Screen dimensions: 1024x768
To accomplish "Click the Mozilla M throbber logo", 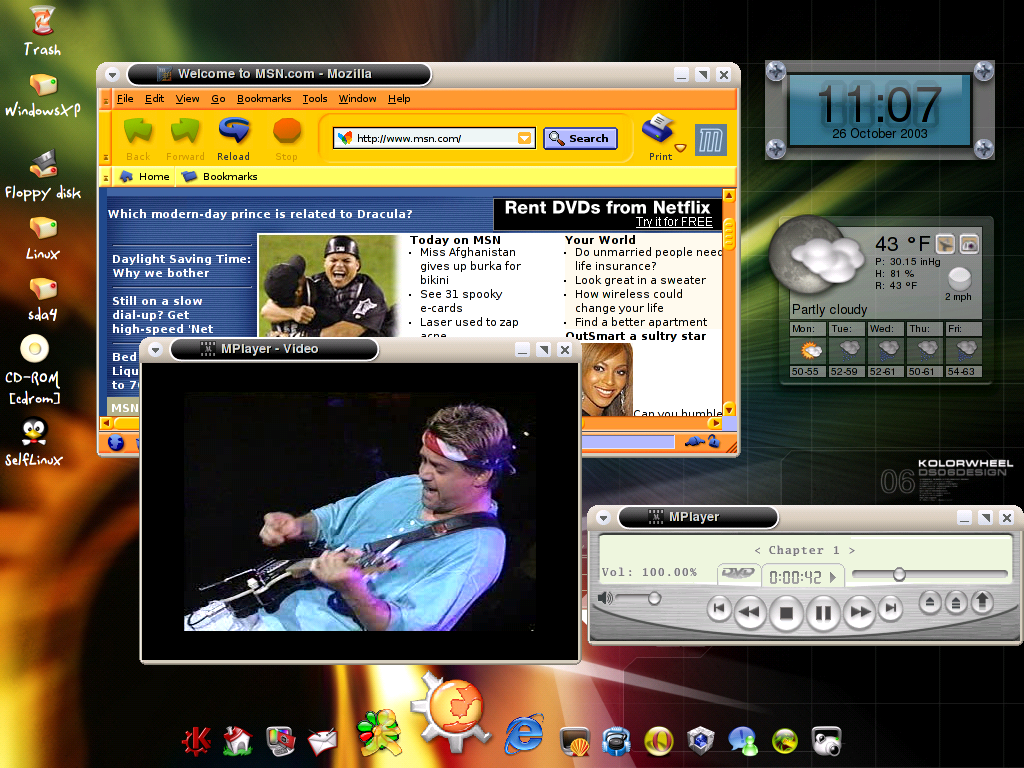I will coord(711,139).
